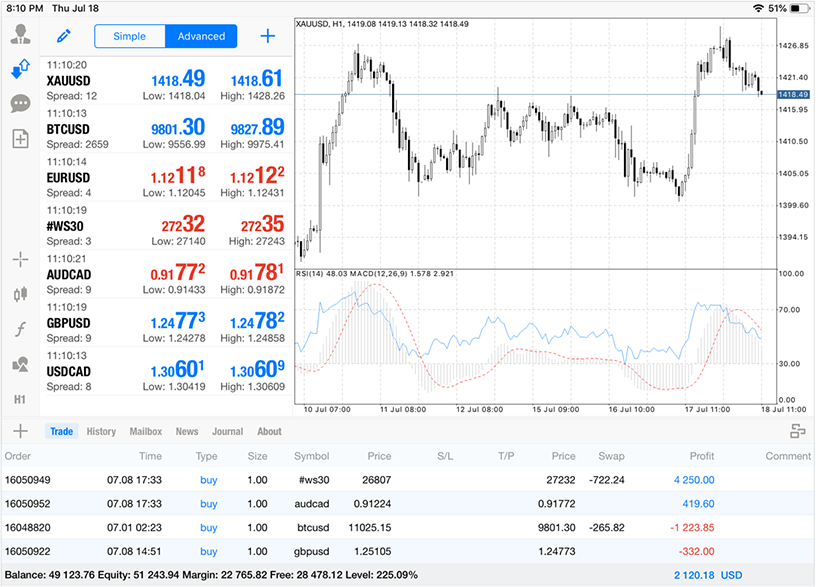Tap XAUUSD ask price 1418.61
This screenshot has height=587, width=816.
tap(257, 79)
